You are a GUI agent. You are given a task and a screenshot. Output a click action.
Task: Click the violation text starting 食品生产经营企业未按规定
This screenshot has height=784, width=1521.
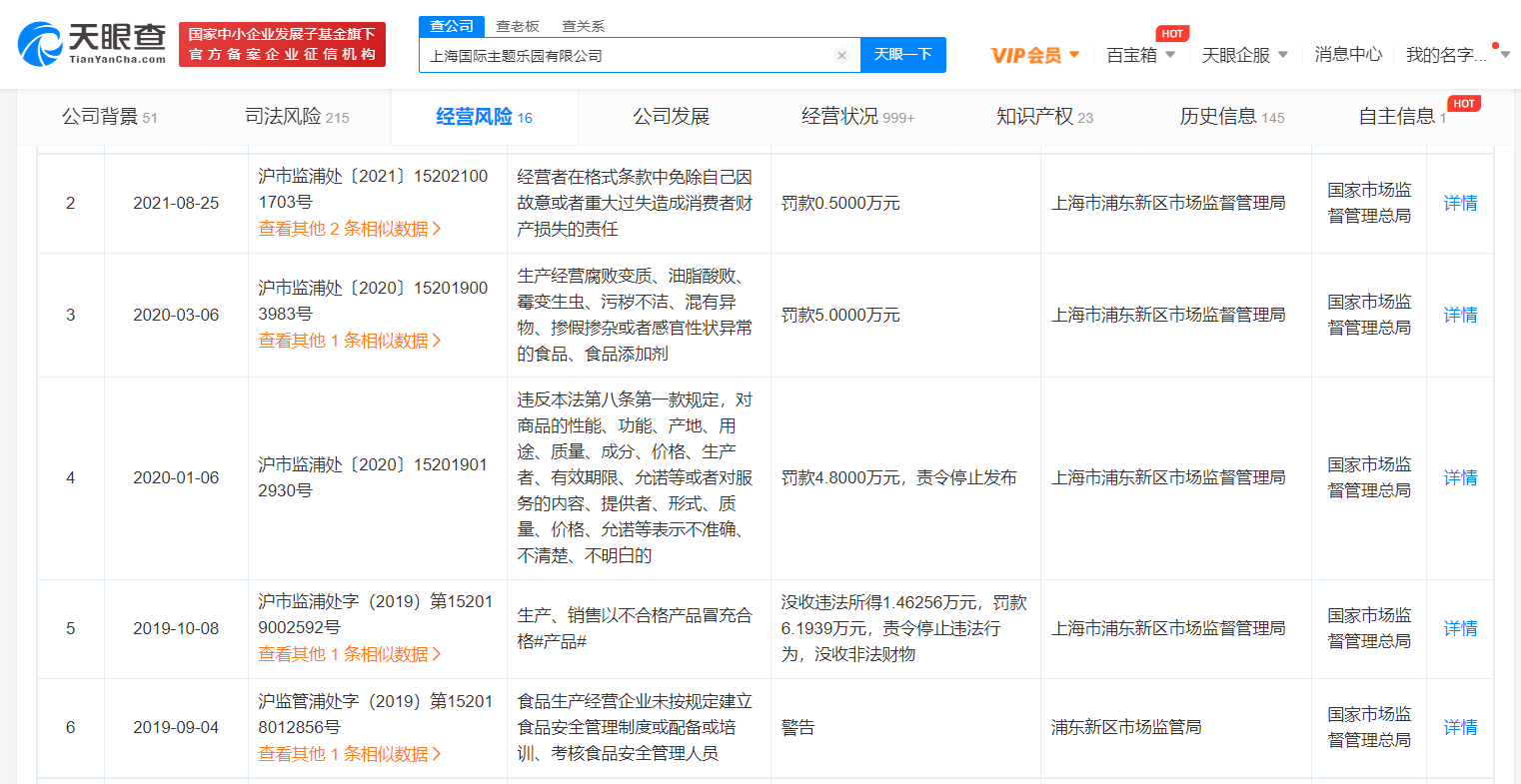(635, 727)
